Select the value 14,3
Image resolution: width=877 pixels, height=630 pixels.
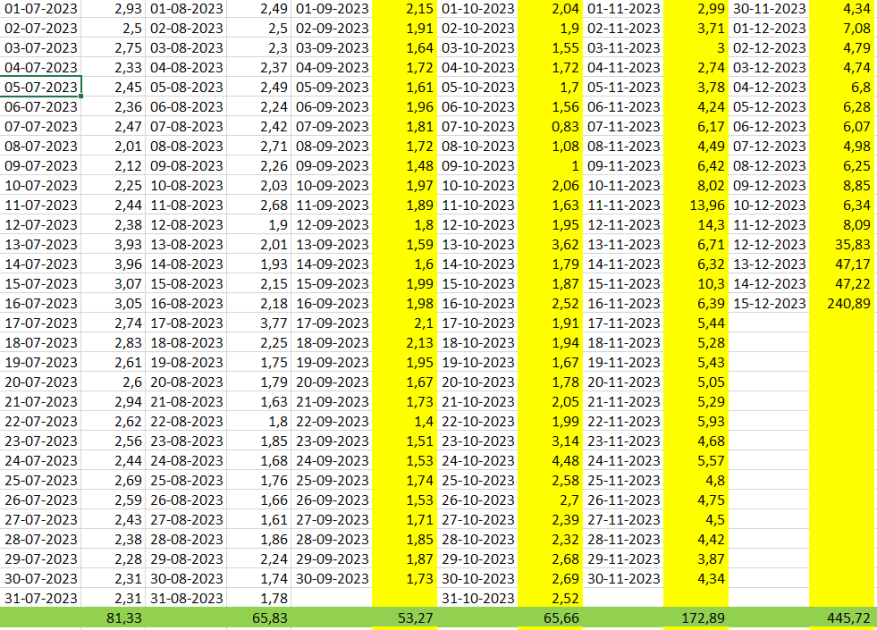coord(711,225)
